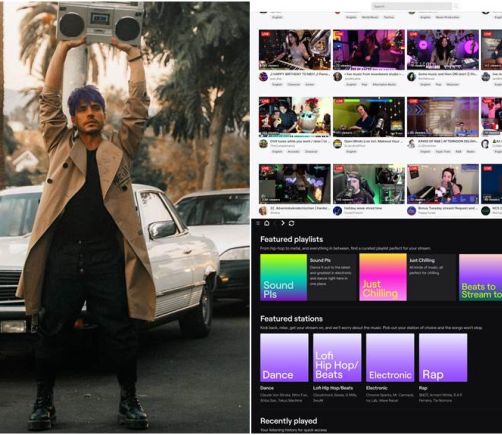Open the avatar of the Happy Birthday piano streamer
The width and height of the screenshot is (502, 435).
tap(263, 77)
